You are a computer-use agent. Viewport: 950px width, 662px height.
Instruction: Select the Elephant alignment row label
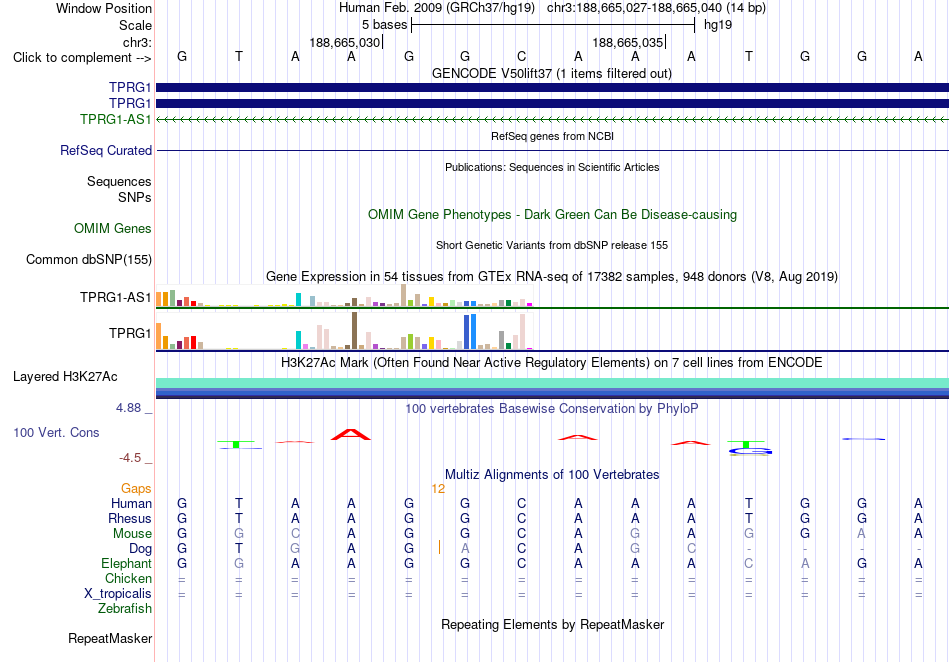click(x=126, y=563)
